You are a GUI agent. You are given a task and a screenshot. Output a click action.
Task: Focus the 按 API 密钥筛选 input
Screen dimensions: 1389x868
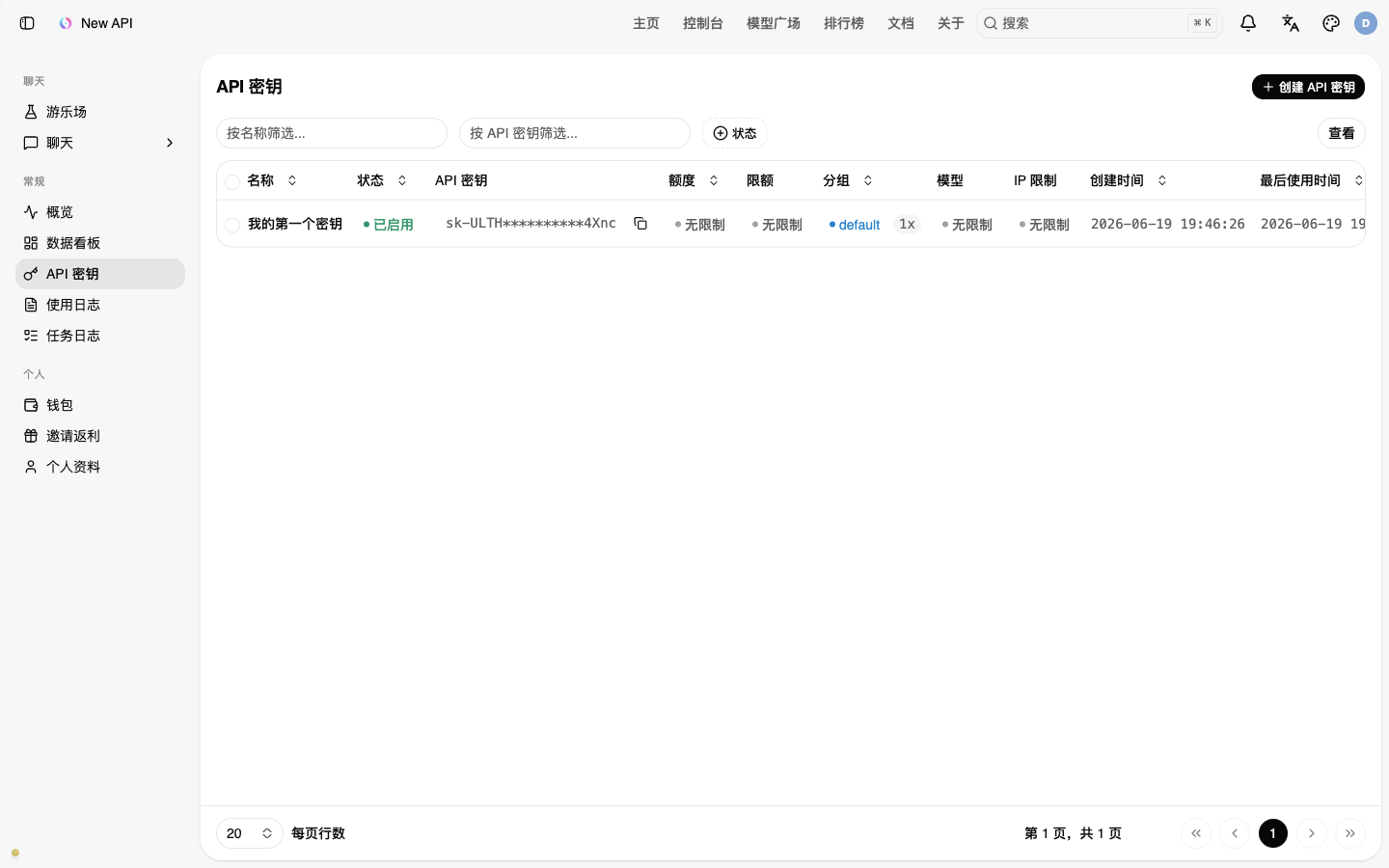click(575, 133)
